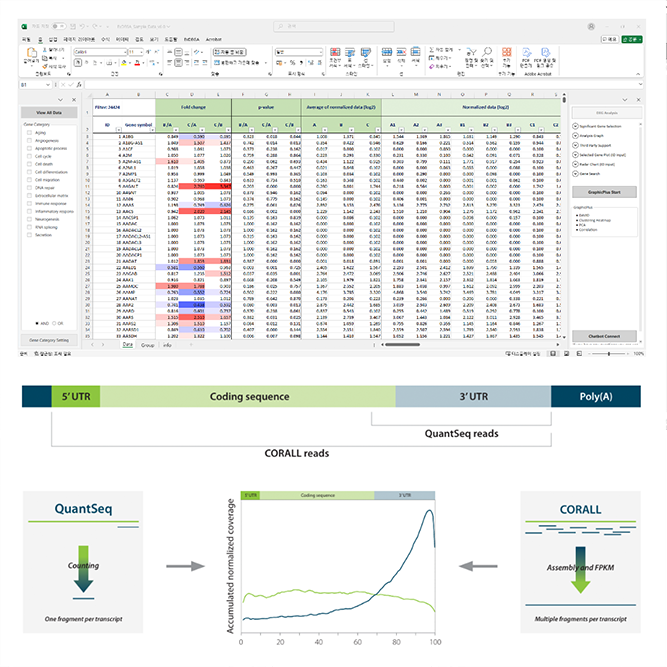Click the orange Add-ins grid icon
This screenshot has width=667, height=667.
[506, 52]
